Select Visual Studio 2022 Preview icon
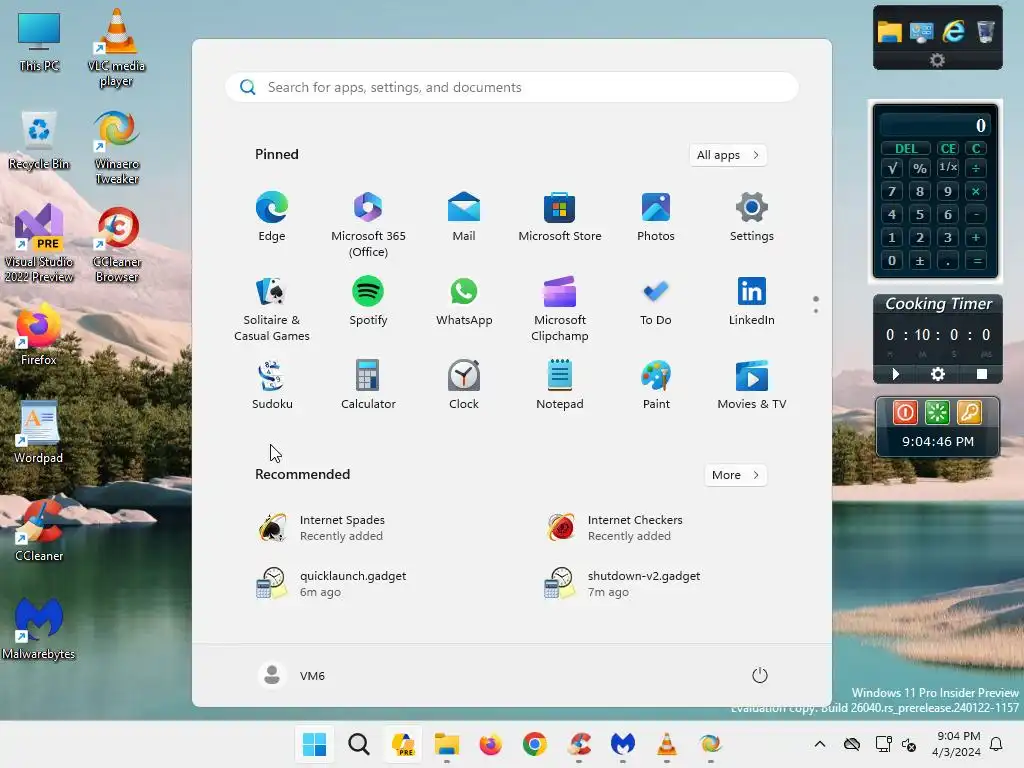1024x768 pixels. pos(39,244)
